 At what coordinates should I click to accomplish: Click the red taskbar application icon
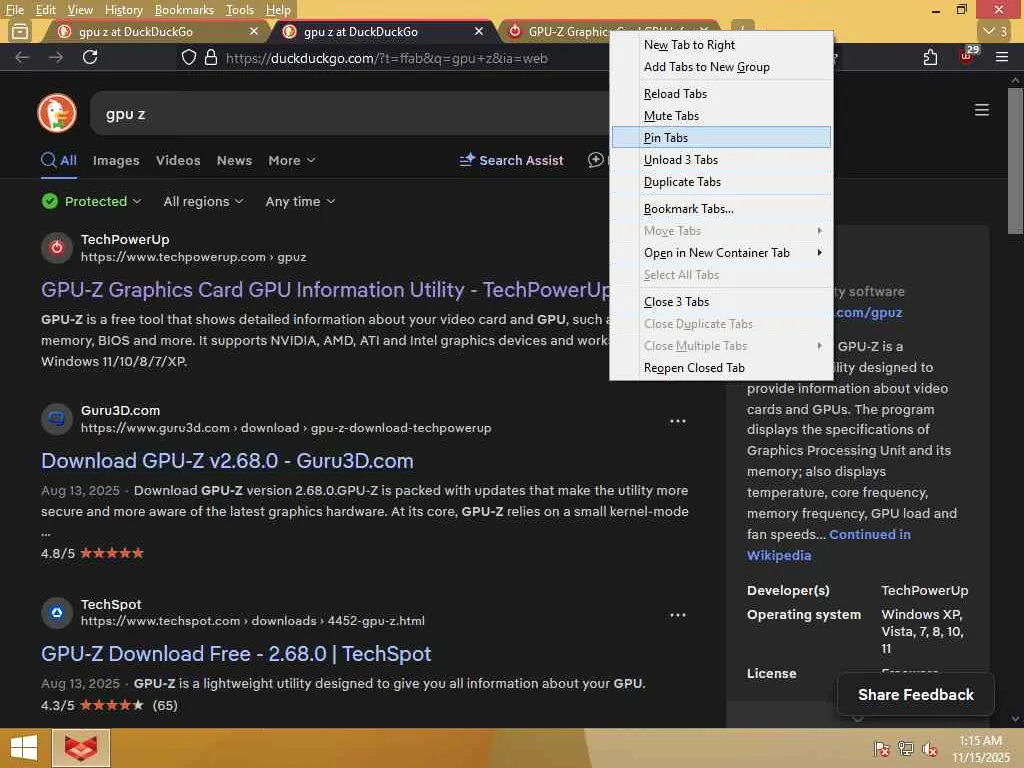81,748
